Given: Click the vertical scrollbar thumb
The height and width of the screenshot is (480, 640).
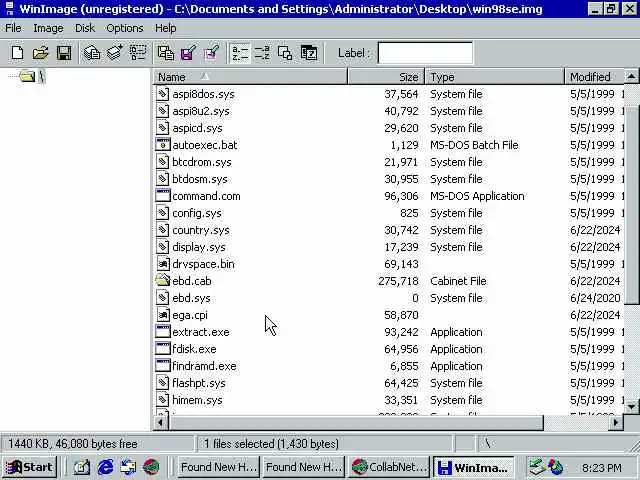Looking at the screenshot, I should coord(631,205).
